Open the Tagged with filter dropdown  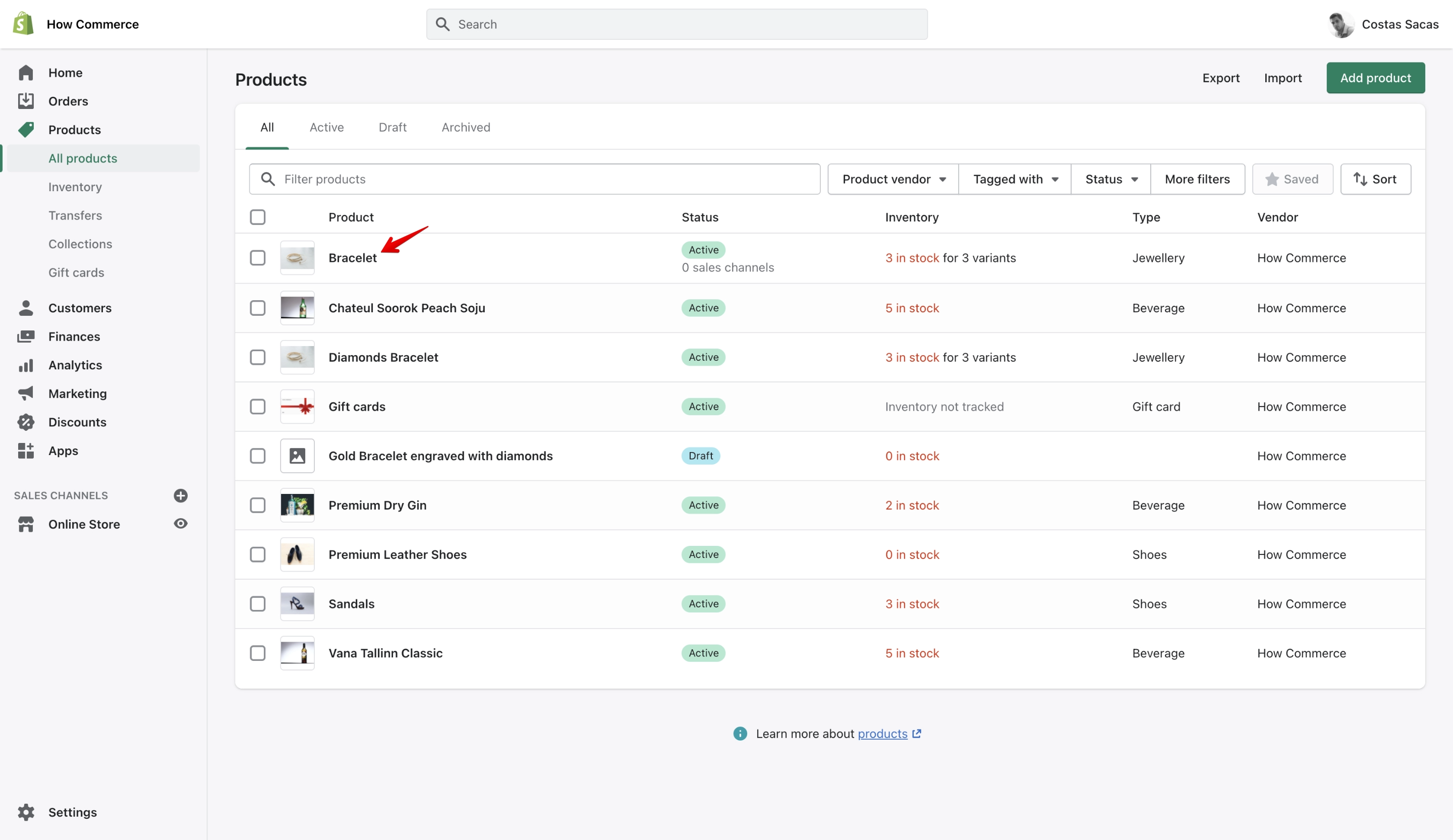click(x=1015, y=179)
